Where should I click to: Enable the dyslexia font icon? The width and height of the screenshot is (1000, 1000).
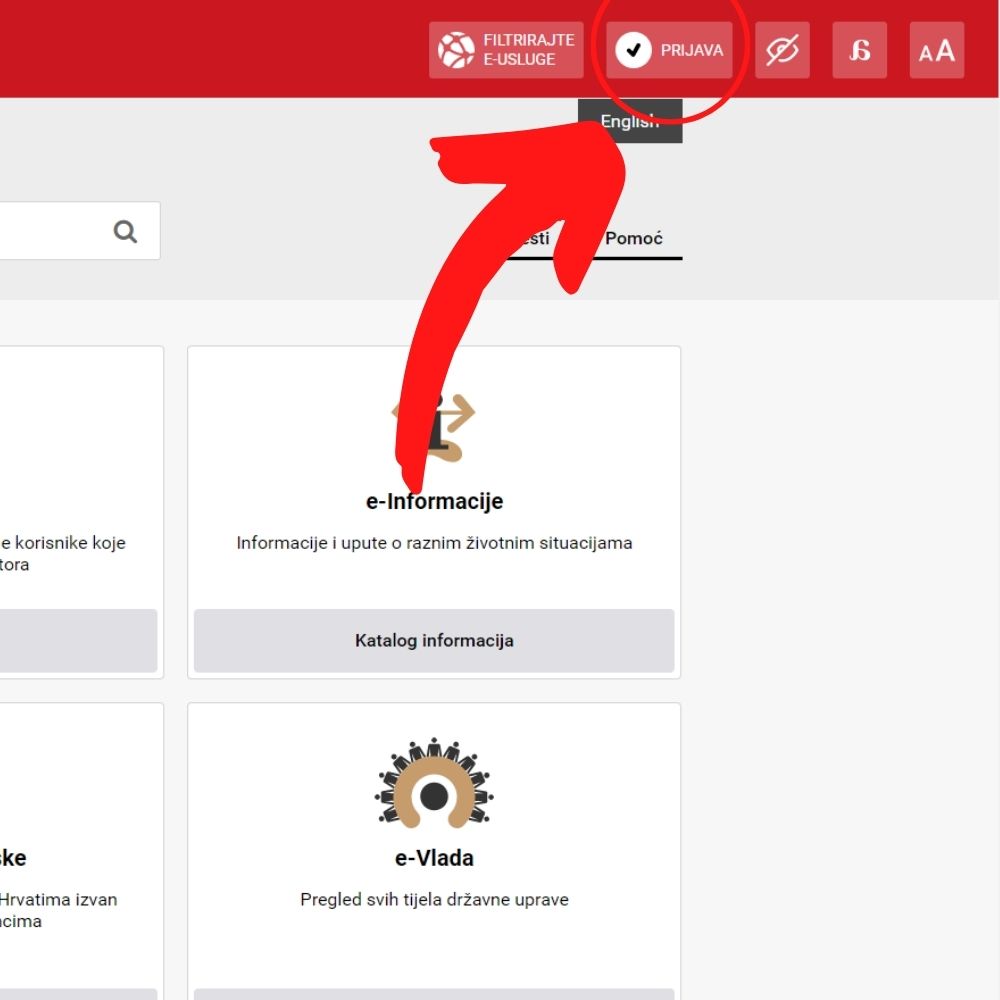(x=859, y=50)
